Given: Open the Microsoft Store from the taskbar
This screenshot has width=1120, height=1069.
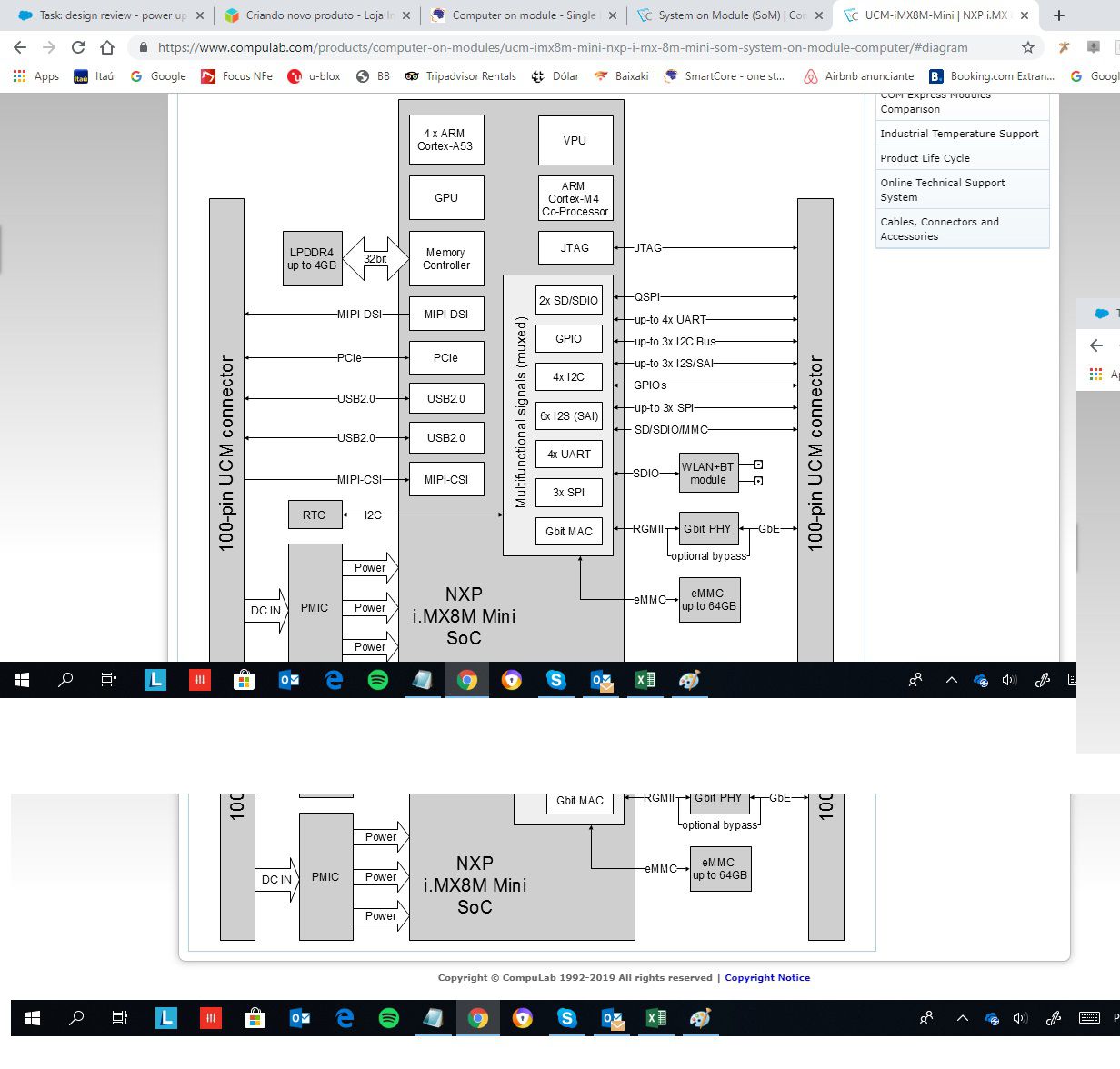Looking at the screenshot, I should point(244,680).
